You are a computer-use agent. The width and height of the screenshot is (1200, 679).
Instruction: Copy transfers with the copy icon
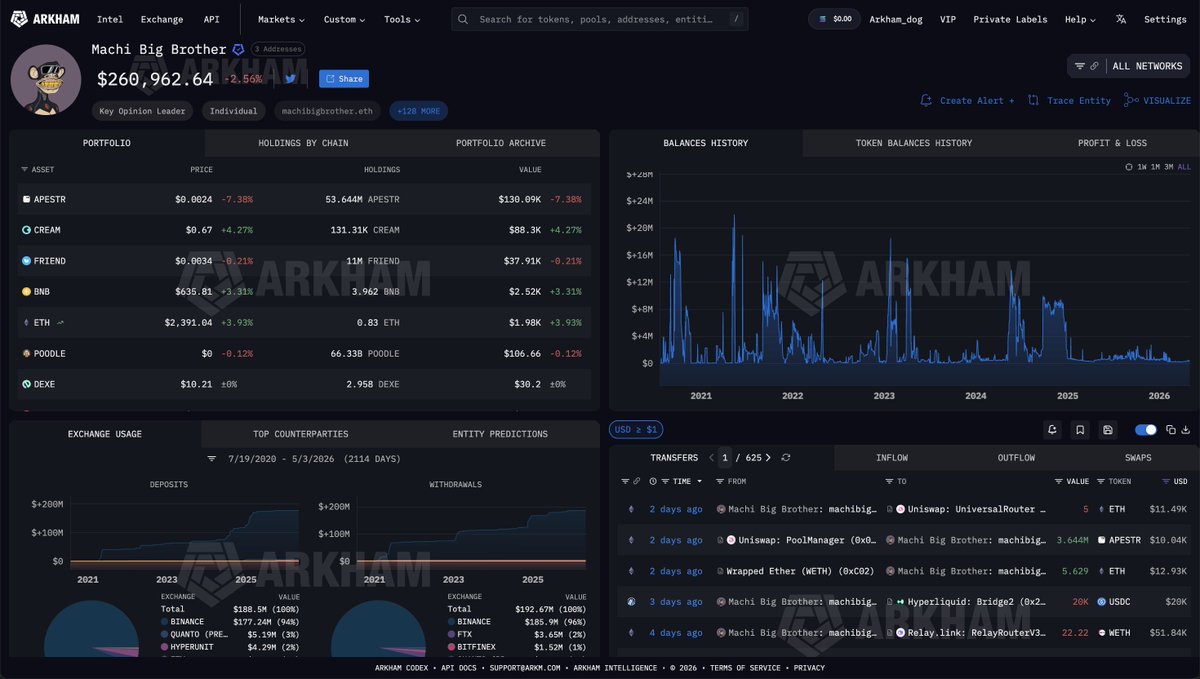pos(1170,430)
